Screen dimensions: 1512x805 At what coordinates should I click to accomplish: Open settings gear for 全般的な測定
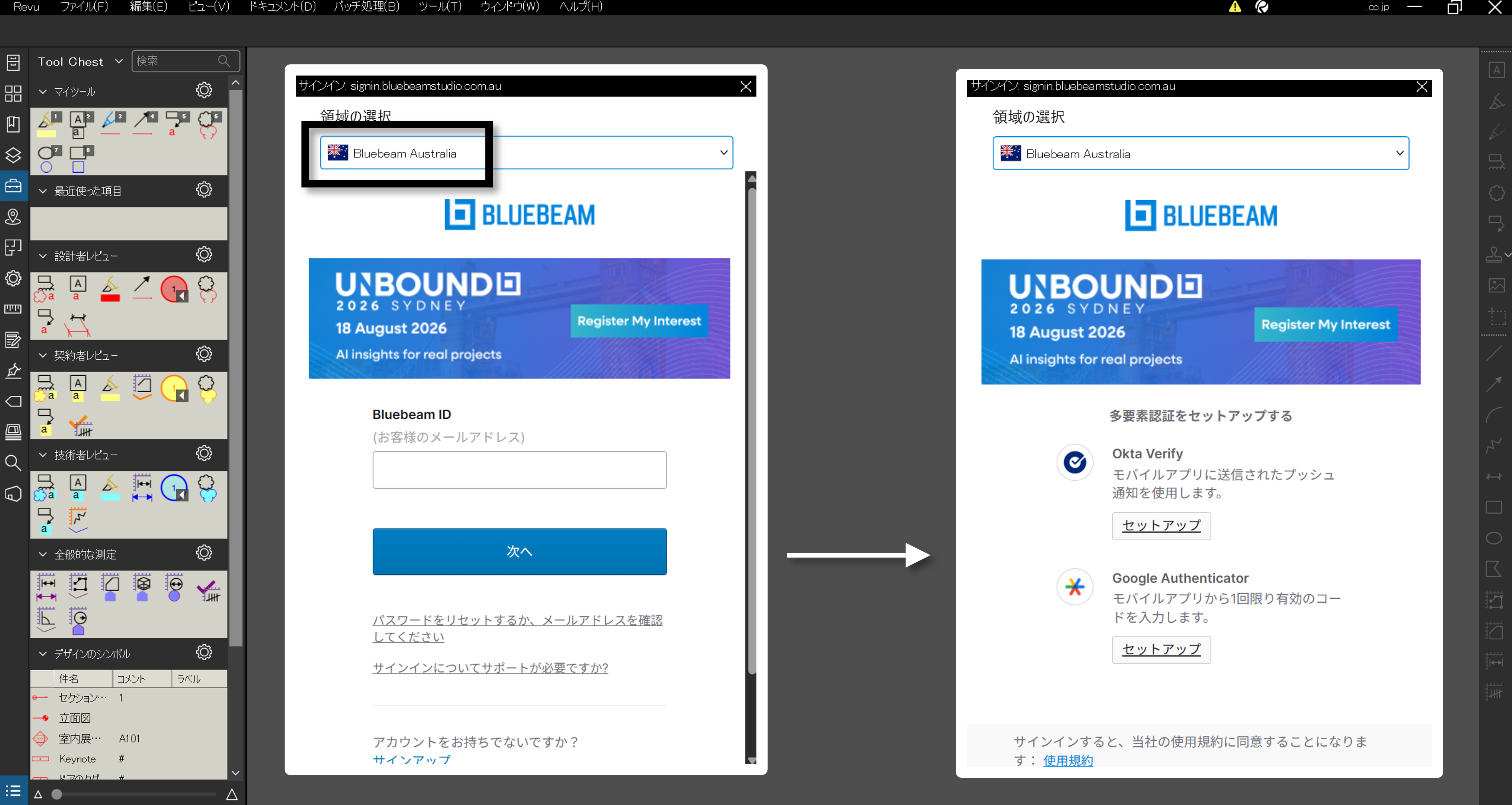click(203, 553)
